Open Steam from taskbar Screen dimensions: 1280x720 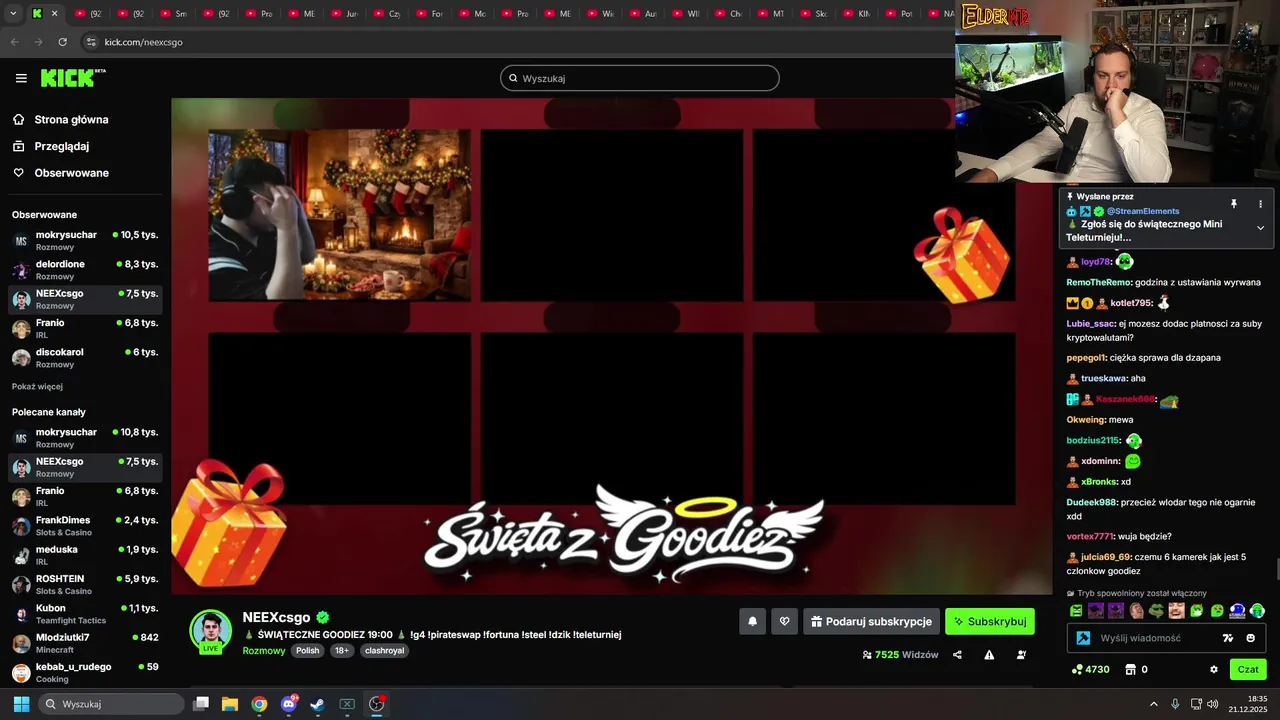tap(317, 704)
